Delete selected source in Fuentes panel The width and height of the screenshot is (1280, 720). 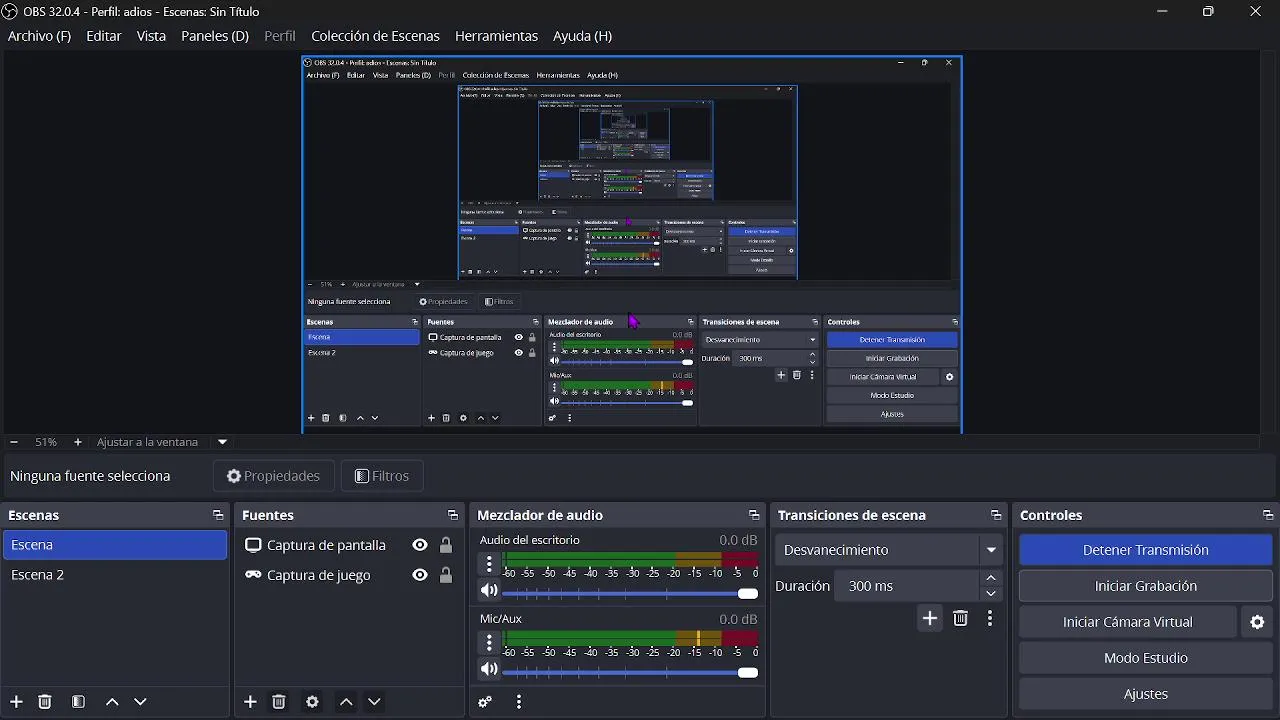coord(279,702)
